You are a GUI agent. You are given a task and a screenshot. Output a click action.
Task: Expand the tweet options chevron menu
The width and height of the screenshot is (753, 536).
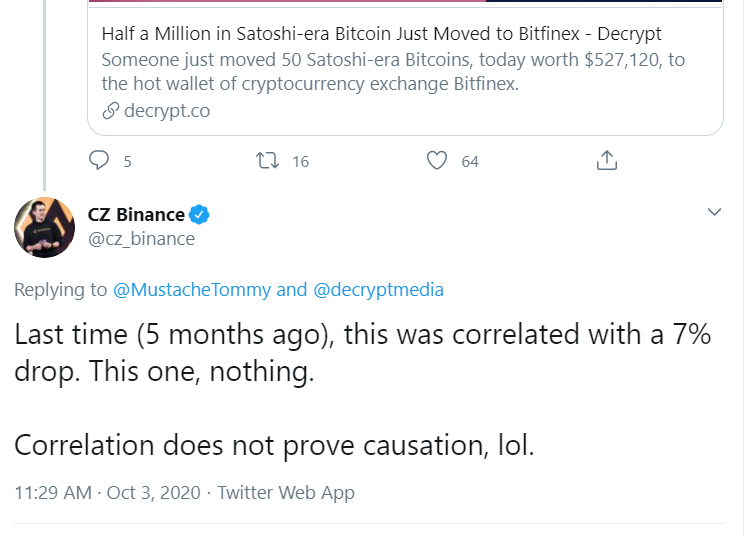point(714,212)
